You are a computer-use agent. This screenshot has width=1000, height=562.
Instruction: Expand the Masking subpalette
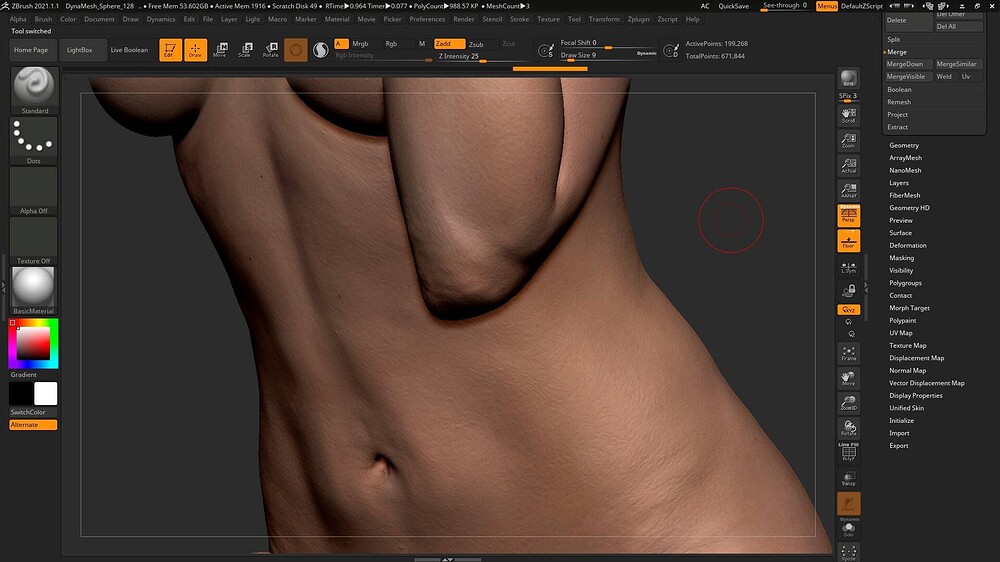pyautogui.click(x=901, y=258)
